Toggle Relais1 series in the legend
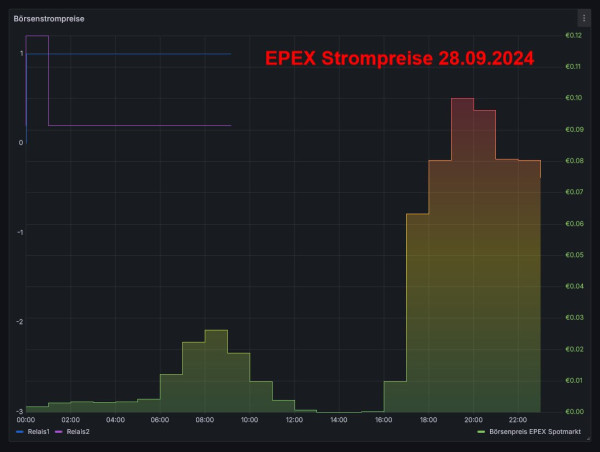Image resolution: width=600 pixels, height=452 pixels. (37, 431)
